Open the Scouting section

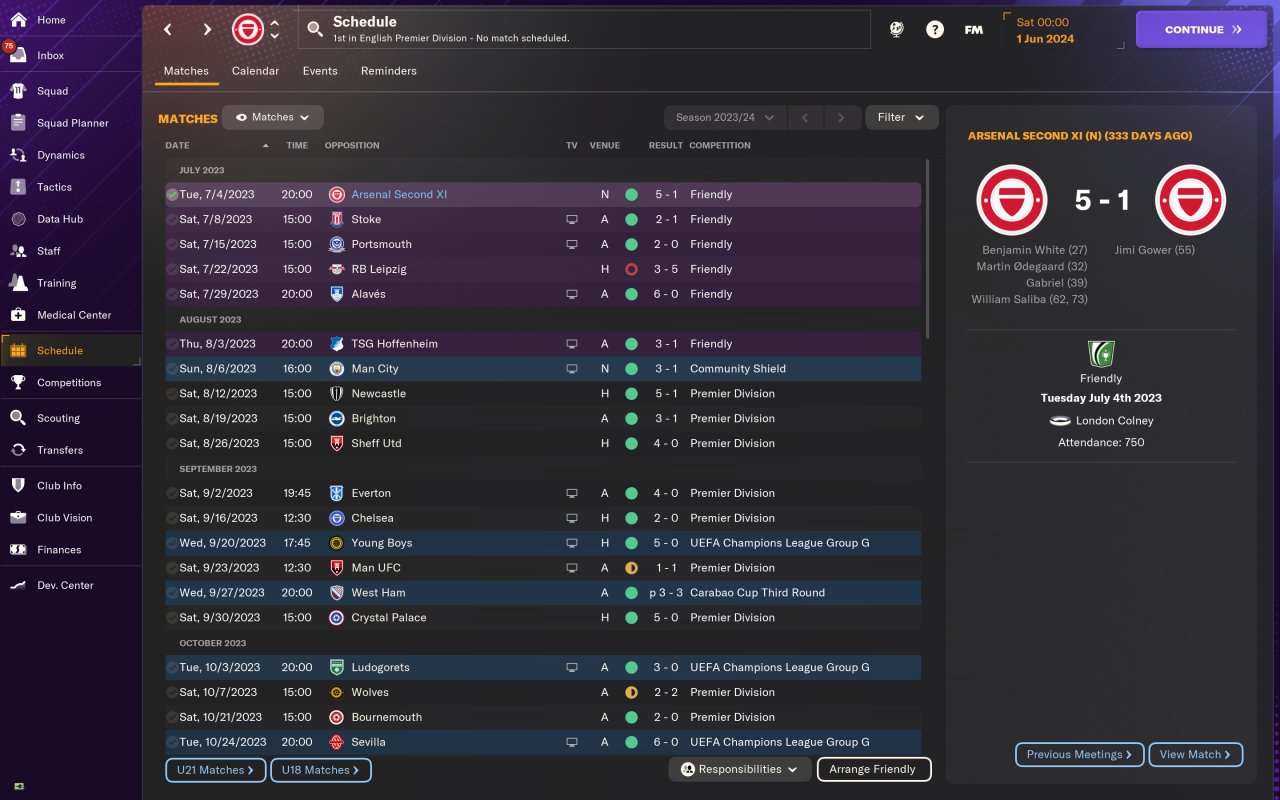point(58,418)
